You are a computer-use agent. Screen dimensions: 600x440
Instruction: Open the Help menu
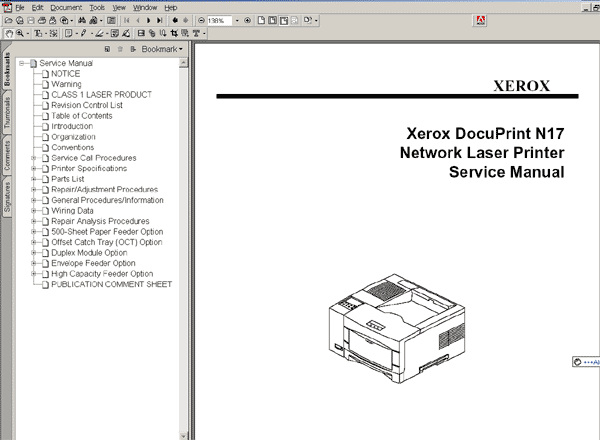pos(171,7)
